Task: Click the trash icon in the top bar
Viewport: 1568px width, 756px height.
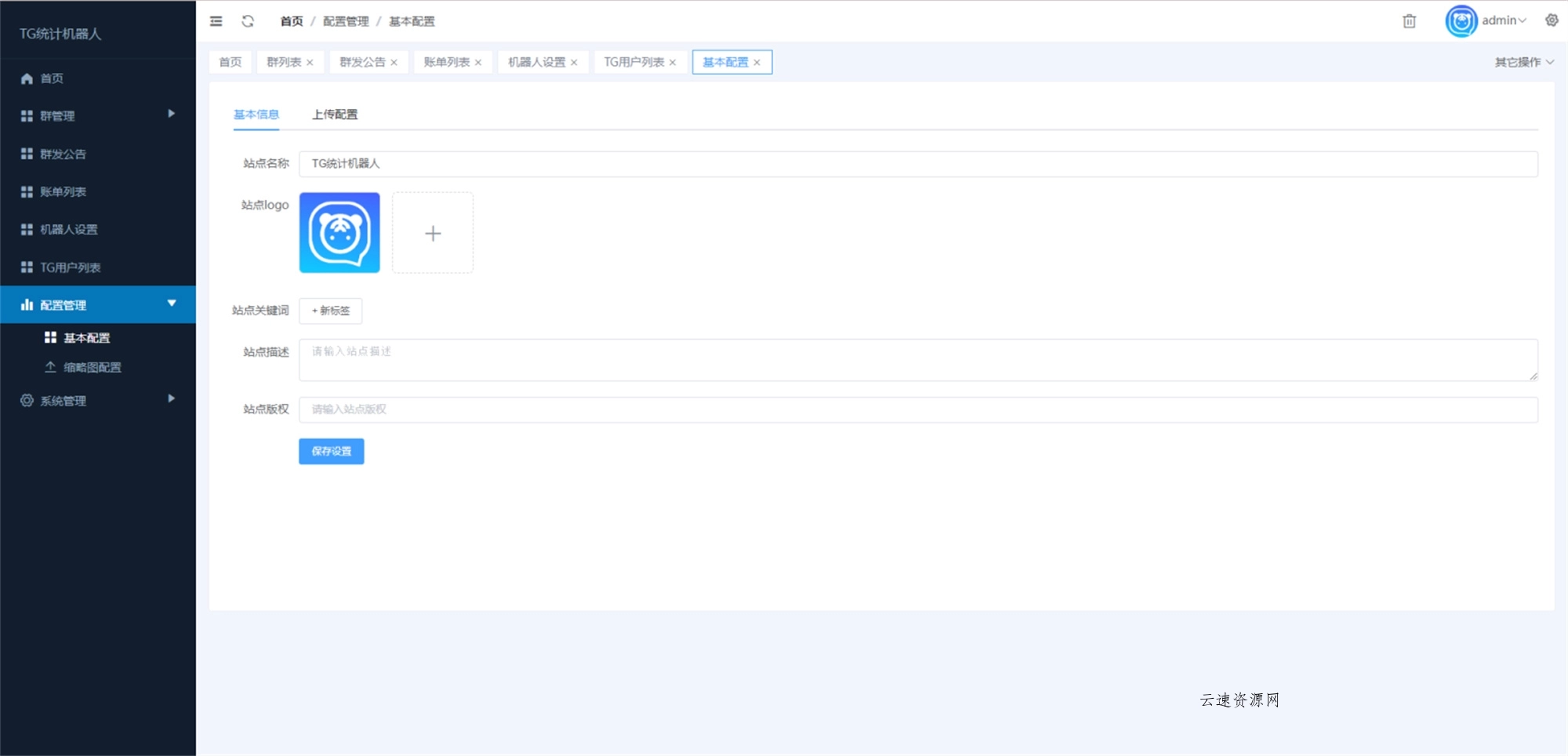Action: point(1409,21)
